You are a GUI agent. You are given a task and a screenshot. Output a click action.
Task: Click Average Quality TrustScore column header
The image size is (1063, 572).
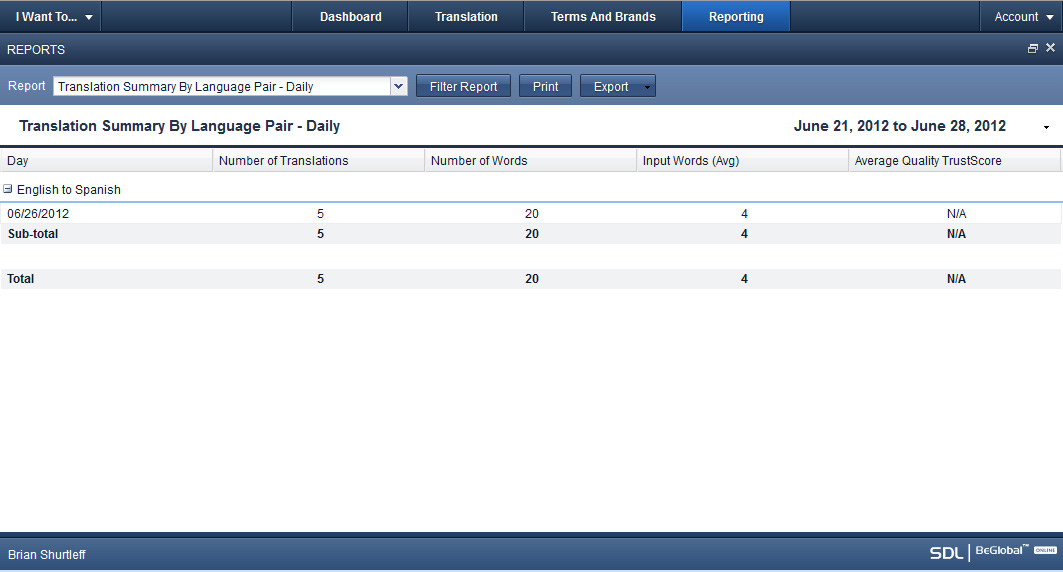(954, 161)
